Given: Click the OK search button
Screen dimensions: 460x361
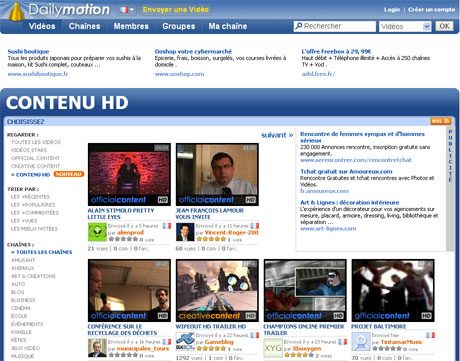Looking at the screenshot, I should (444, 26).
